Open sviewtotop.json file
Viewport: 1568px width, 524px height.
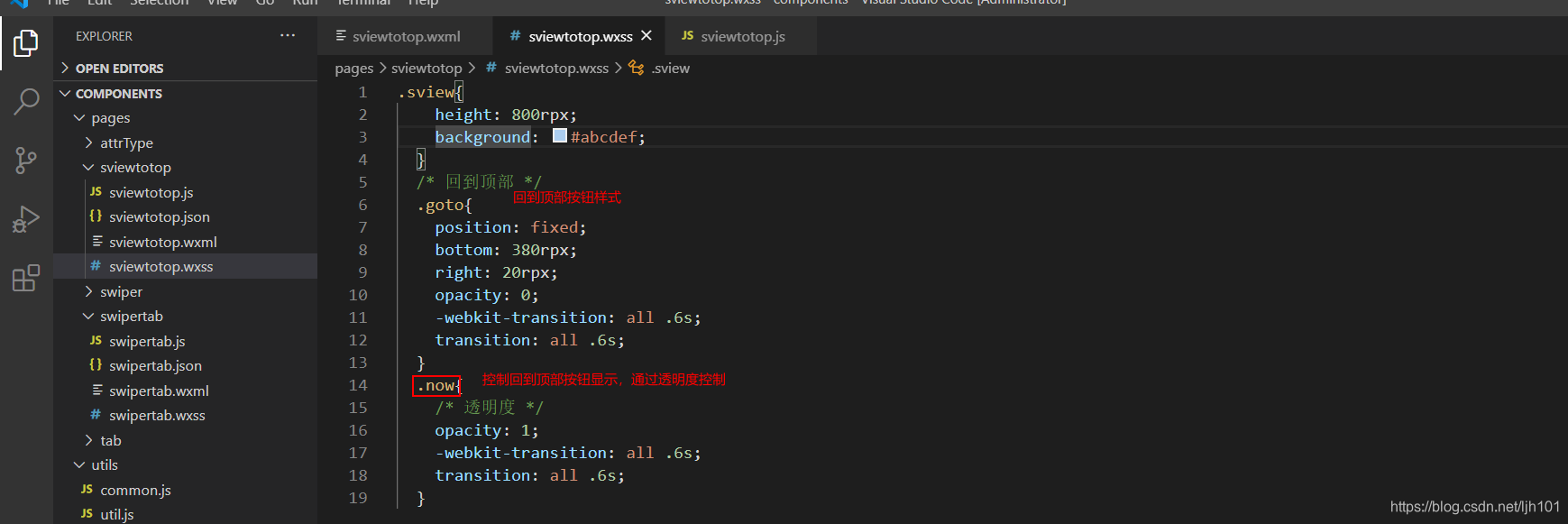tap(186, 217)
